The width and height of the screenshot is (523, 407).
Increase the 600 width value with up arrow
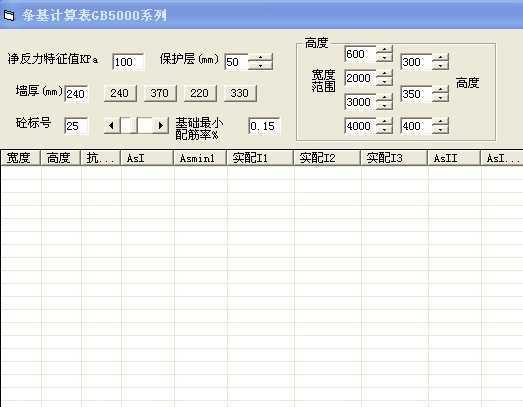coord(385,50)
